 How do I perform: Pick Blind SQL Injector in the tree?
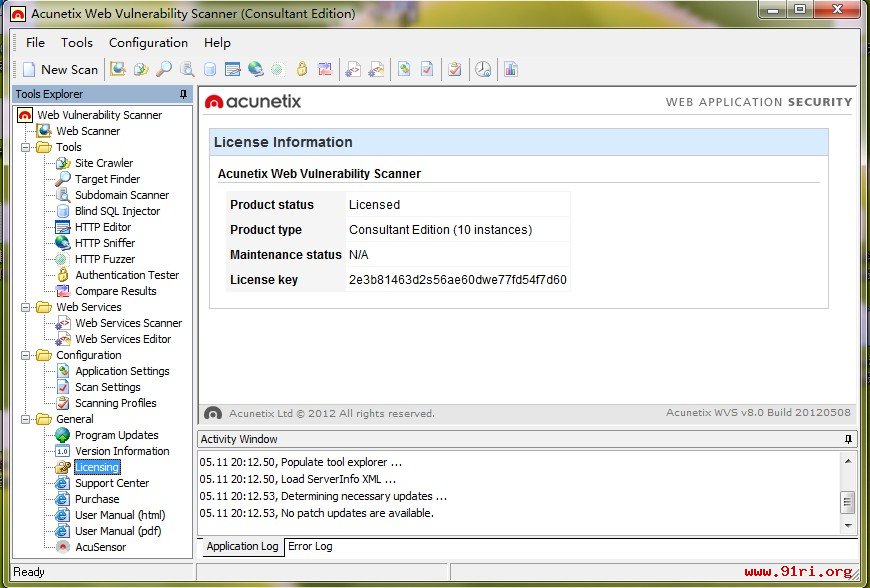click(118, 211)
